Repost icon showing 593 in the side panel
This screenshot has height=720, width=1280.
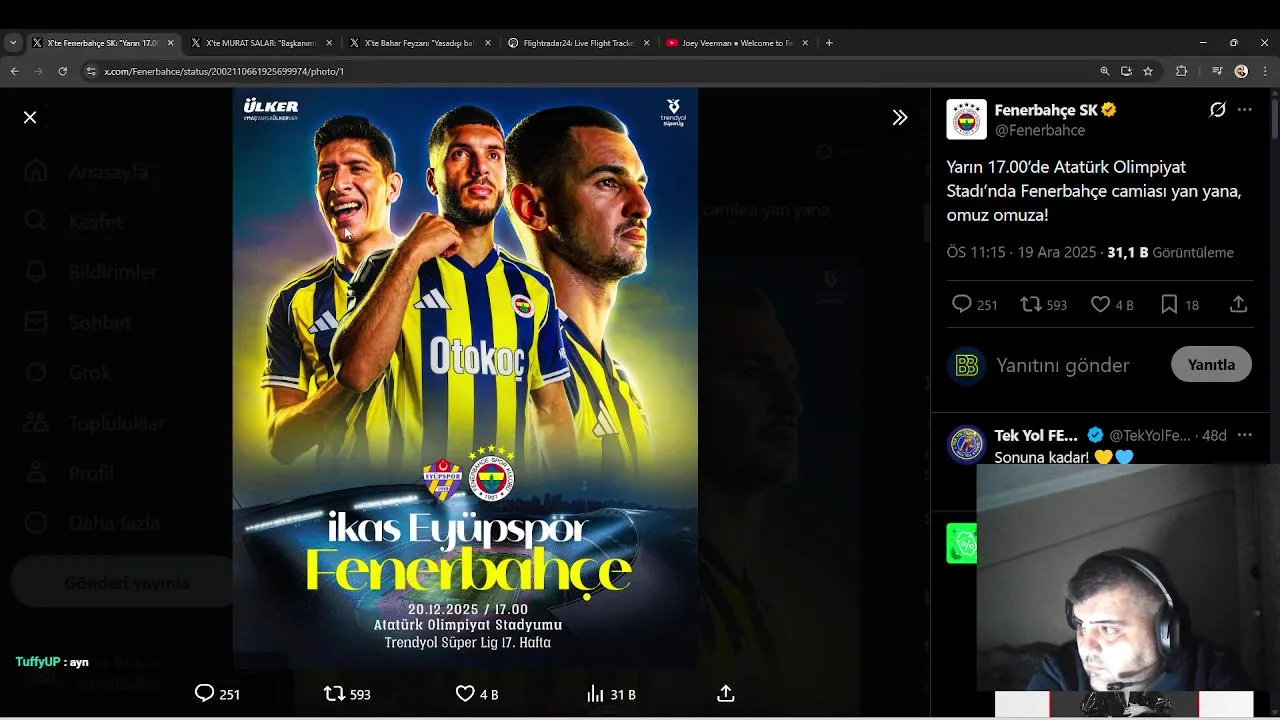pos(1030,304)
